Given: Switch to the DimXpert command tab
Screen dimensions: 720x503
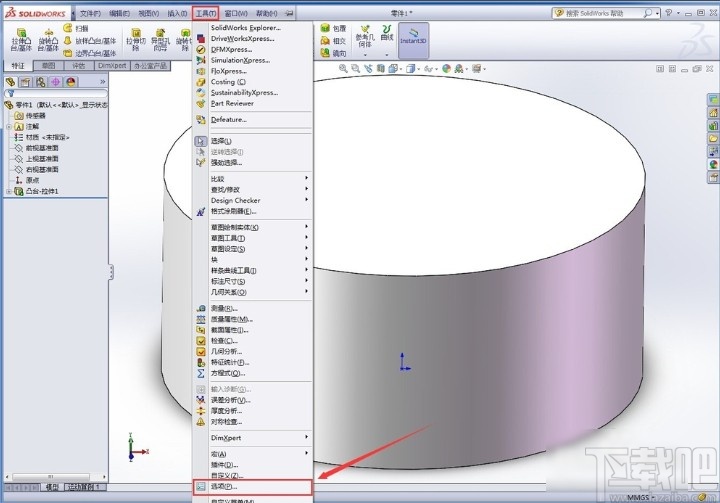Looking at the screenshot, I should tap(112, 66).
